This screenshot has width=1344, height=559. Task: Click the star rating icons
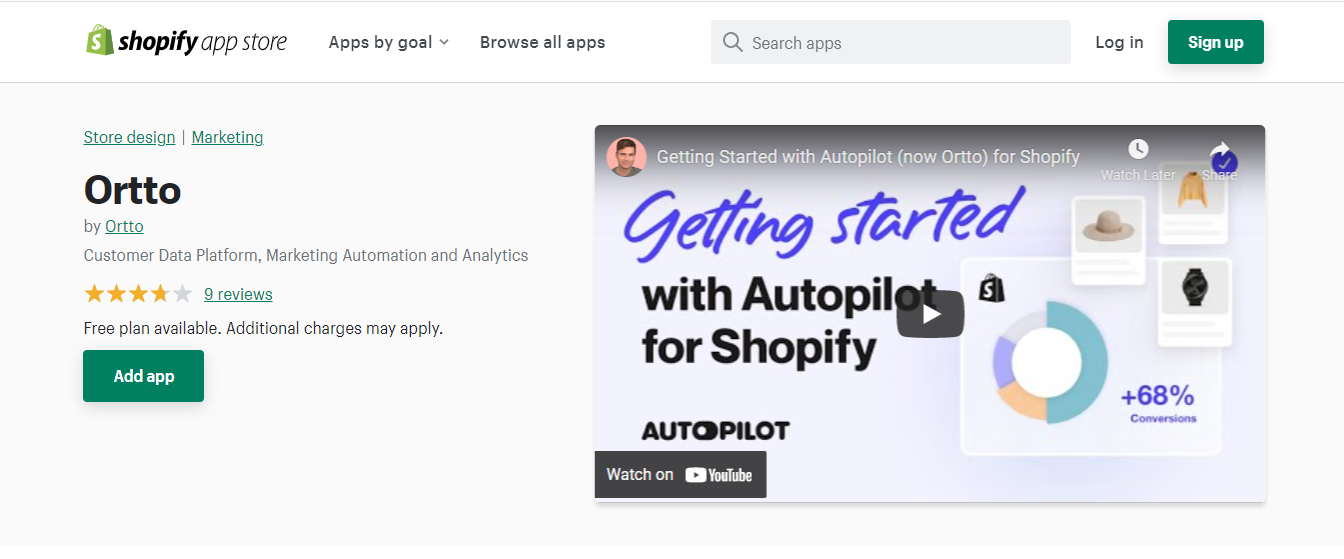(x=138, y=294)
